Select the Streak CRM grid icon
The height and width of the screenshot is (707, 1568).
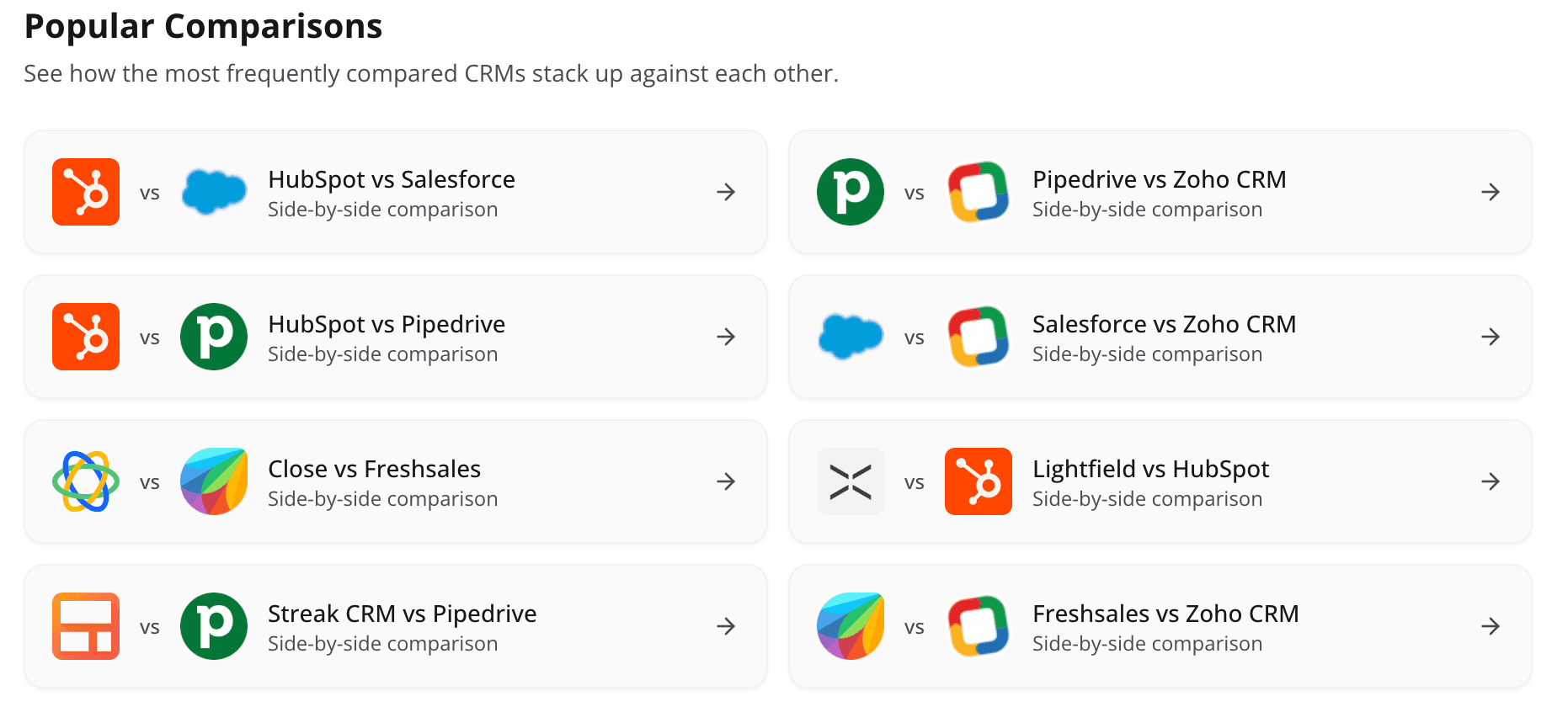coord(85,626)
